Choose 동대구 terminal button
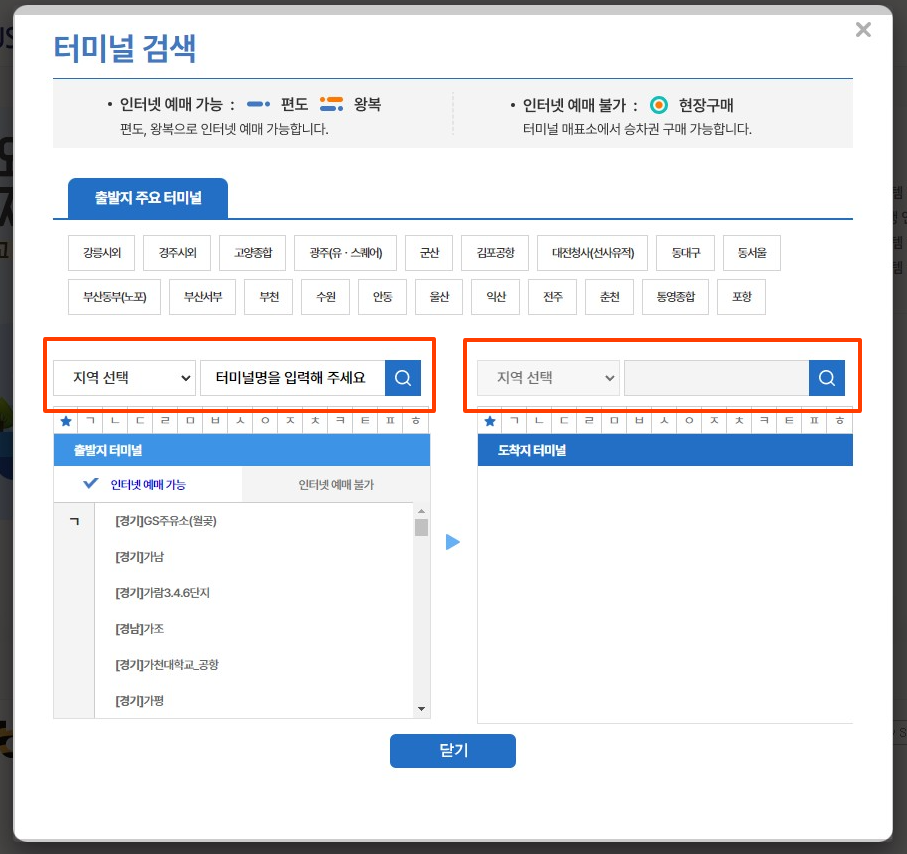907x854 pixels. [685, 253]
